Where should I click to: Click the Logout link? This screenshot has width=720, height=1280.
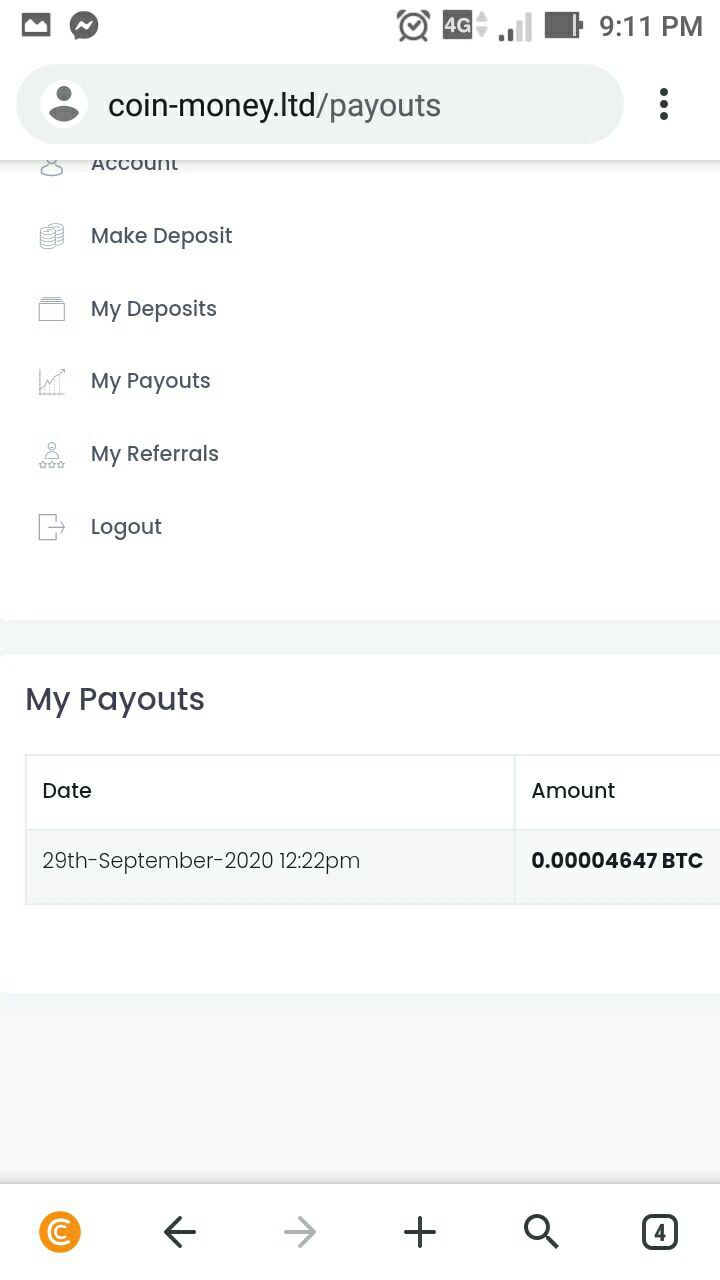pos(126,527)
